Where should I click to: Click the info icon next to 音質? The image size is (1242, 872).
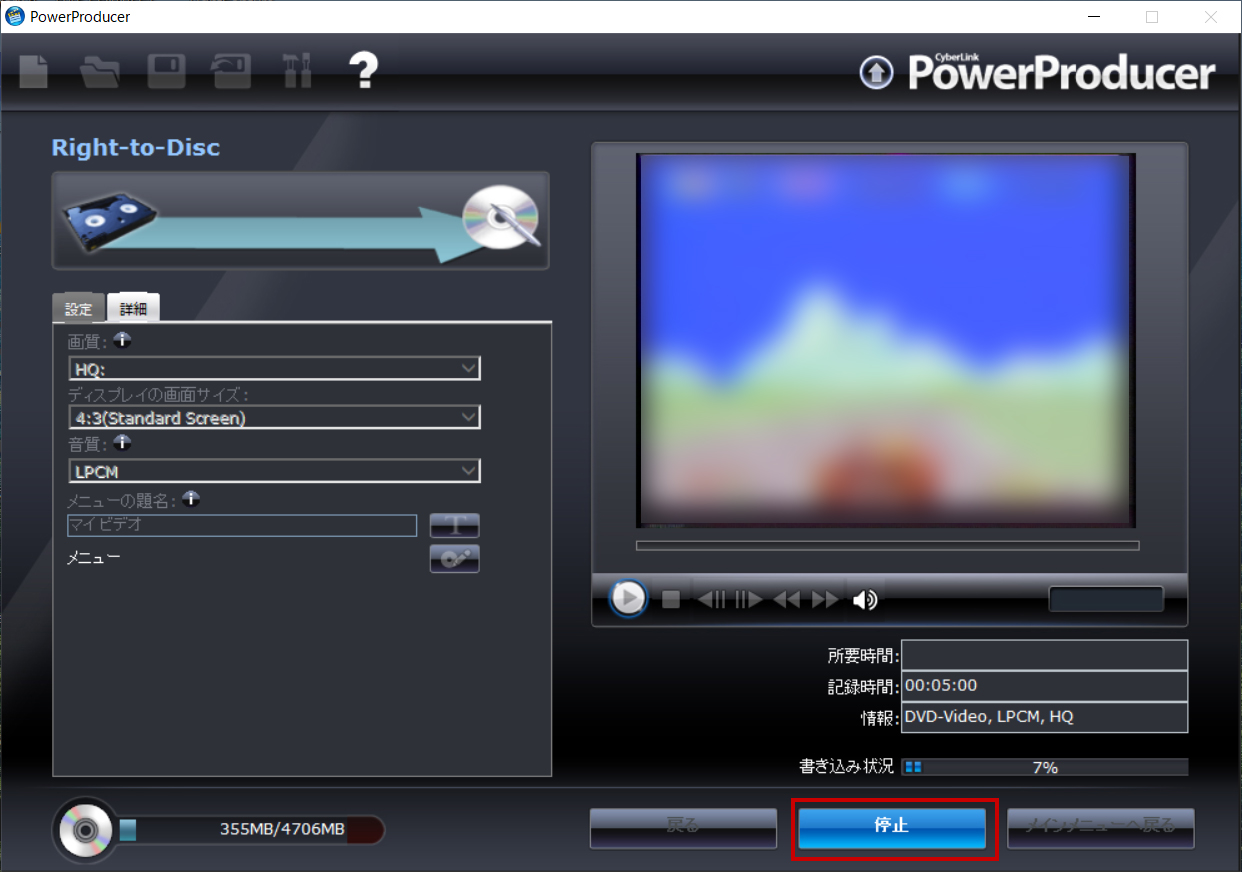point(122,441)
